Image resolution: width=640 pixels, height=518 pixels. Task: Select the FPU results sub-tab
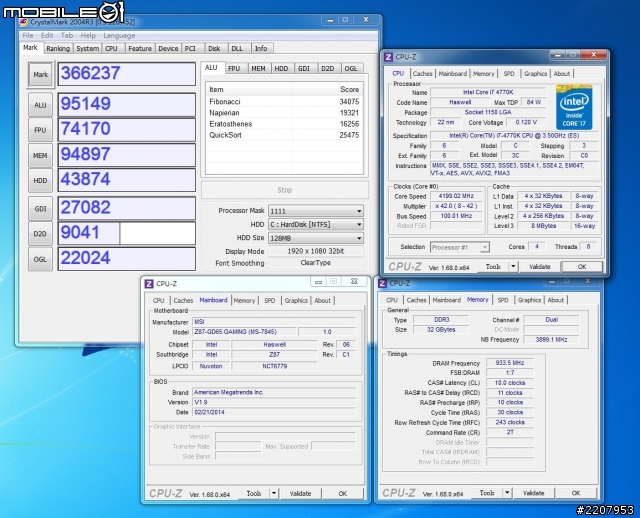[x=234, y=69]
